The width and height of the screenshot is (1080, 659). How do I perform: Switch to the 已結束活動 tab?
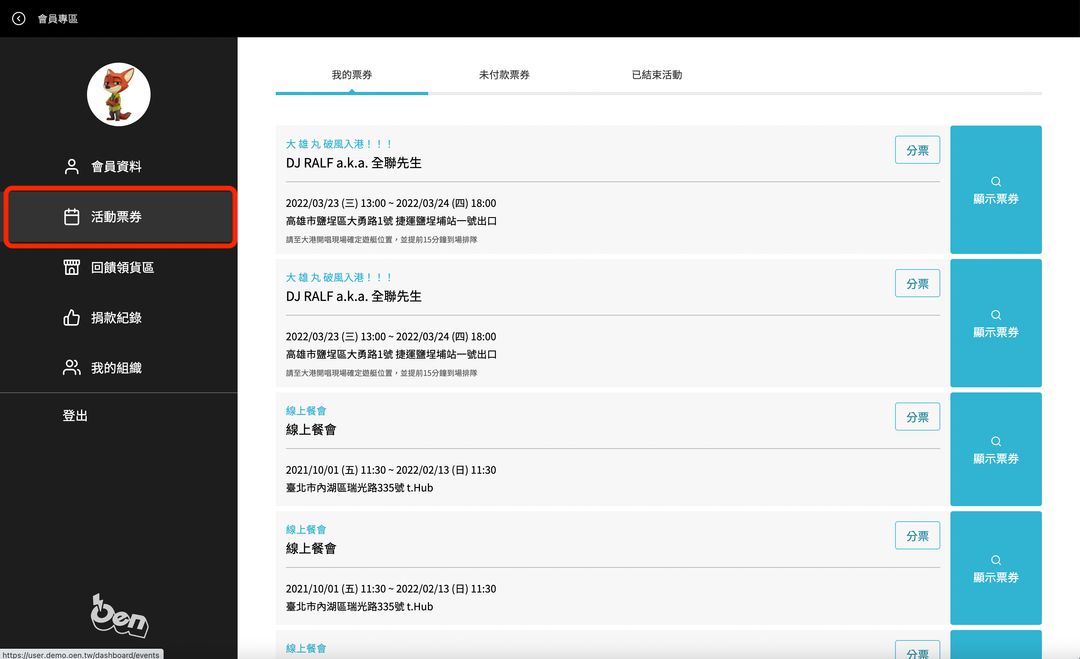tap(657, 75)
